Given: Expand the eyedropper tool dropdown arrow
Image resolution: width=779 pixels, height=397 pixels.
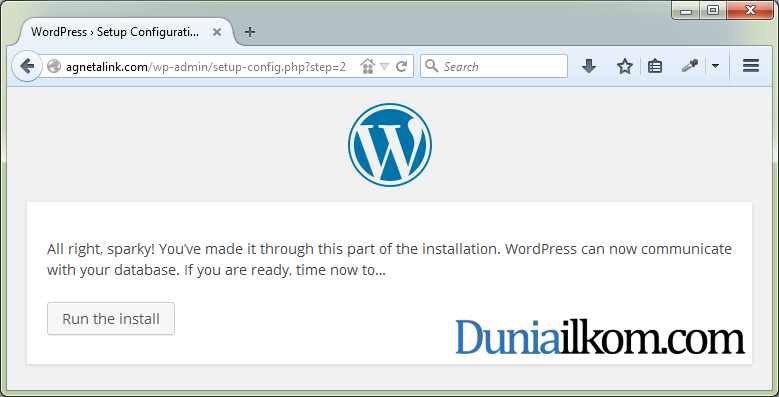Looking at the screenshot, I should (715, 66).
